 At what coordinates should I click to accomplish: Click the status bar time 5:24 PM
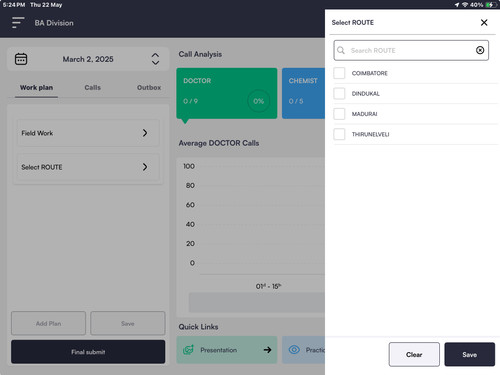[x=14, y=5]
